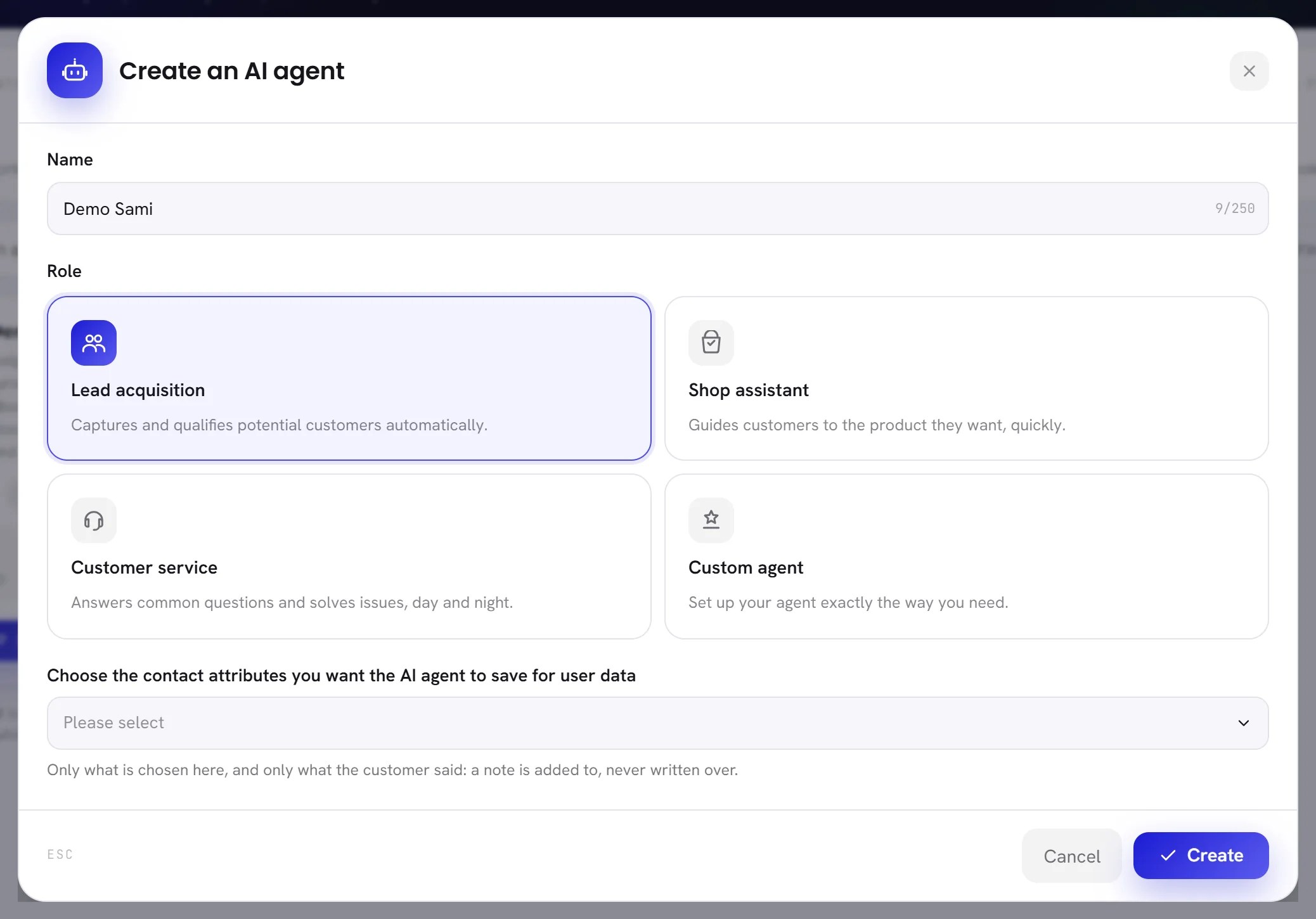Click 'Captures and qualifies potential customers automatically.'
Viewport: 1316px width, 919px height.
pyautogui.click(x=279, y=425)
